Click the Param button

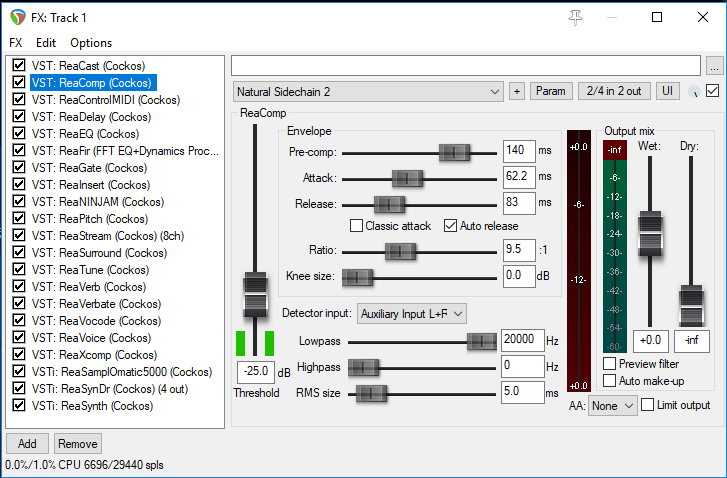point(551,91)
